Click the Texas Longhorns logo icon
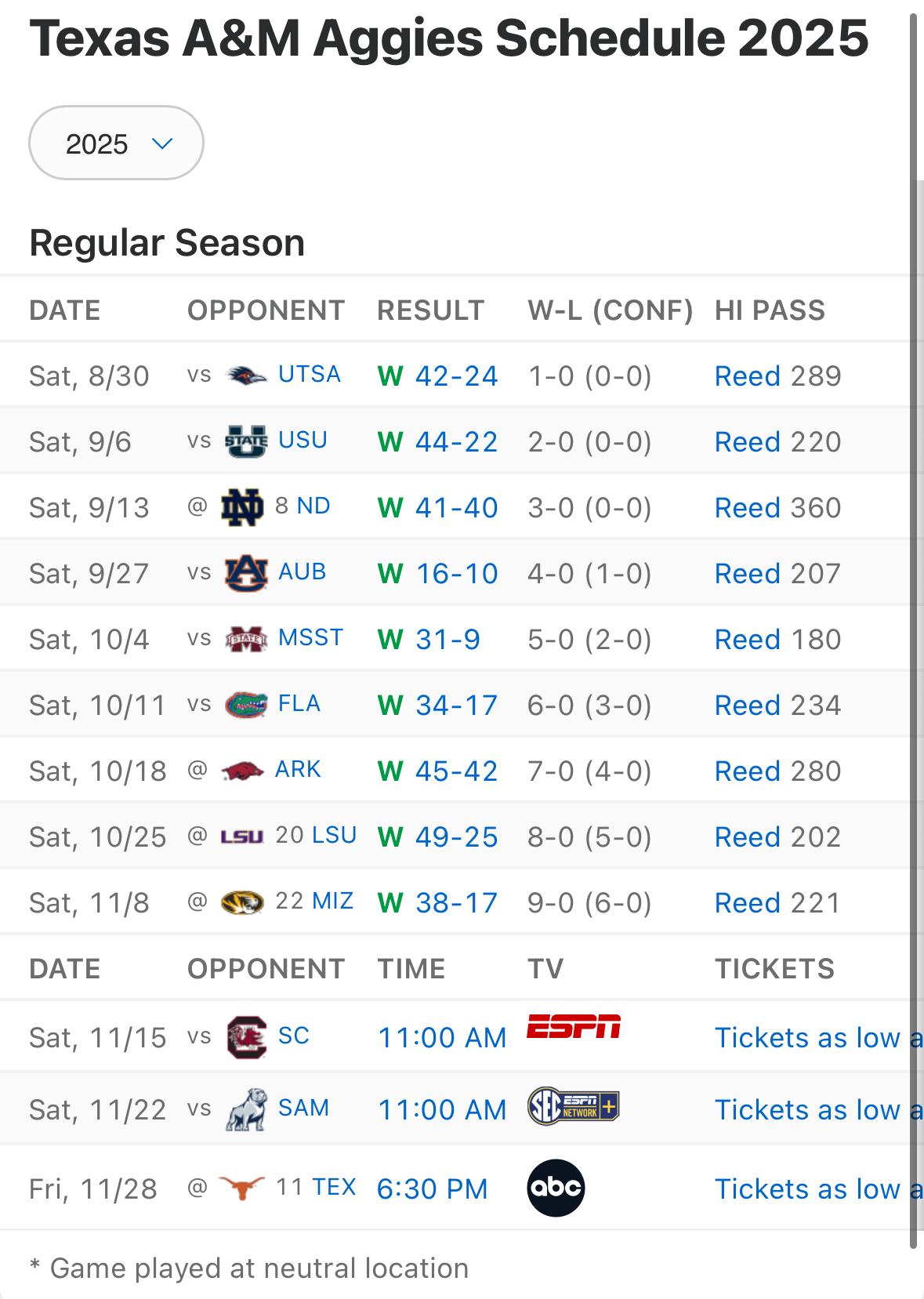924x1299 pixels. click(x=241, y=1188)
